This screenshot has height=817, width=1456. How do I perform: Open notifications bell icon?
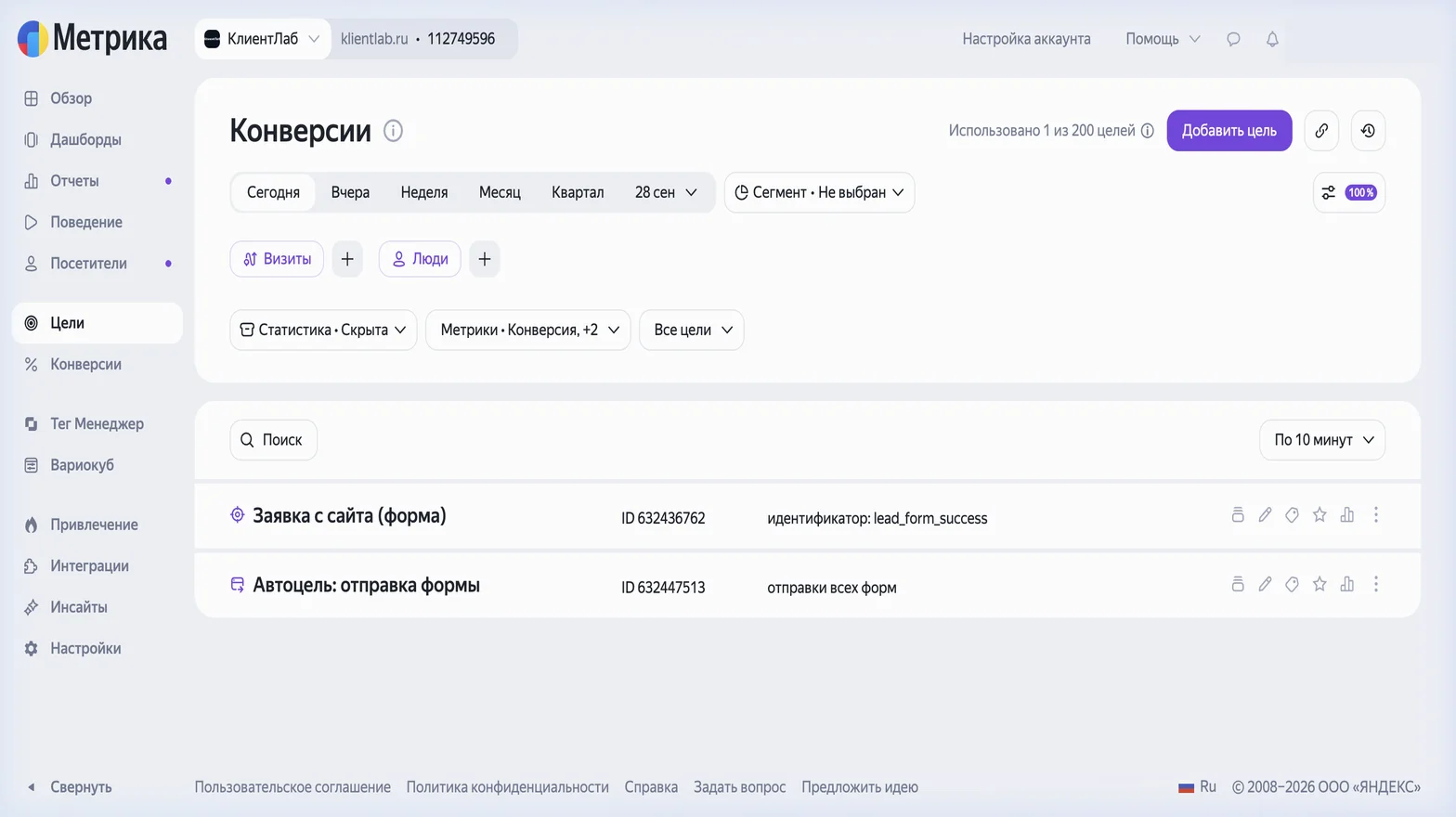[1272, 39]
